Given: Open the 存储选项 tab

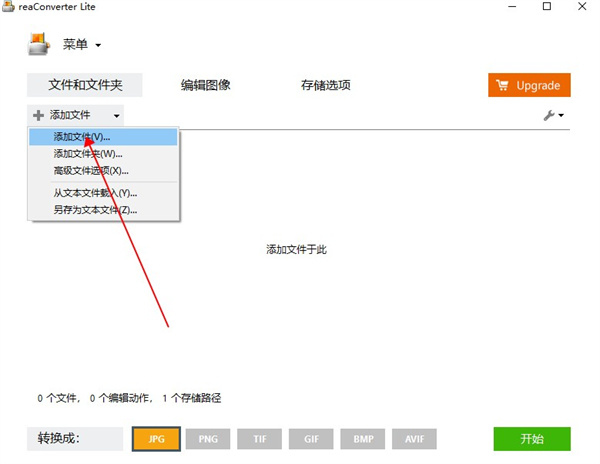Looking at the screenshot, I should click(326, 85).
